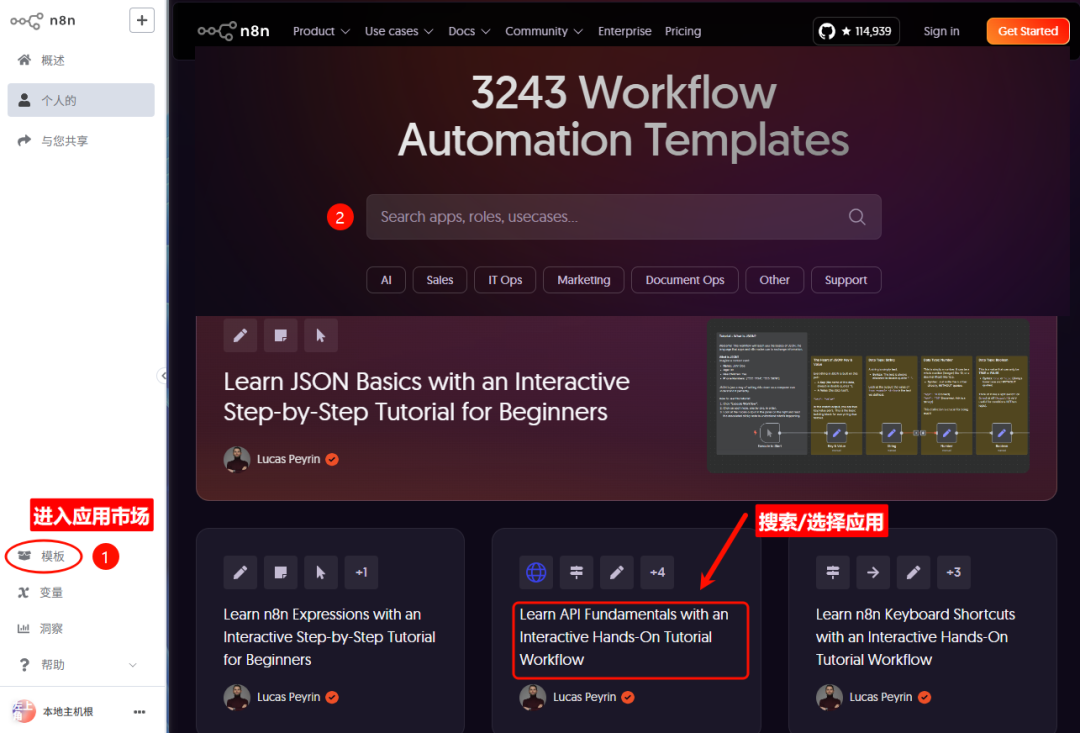Click globe icon on API Fundamentals card
The image size is (1080, 733).
[536, 572]
